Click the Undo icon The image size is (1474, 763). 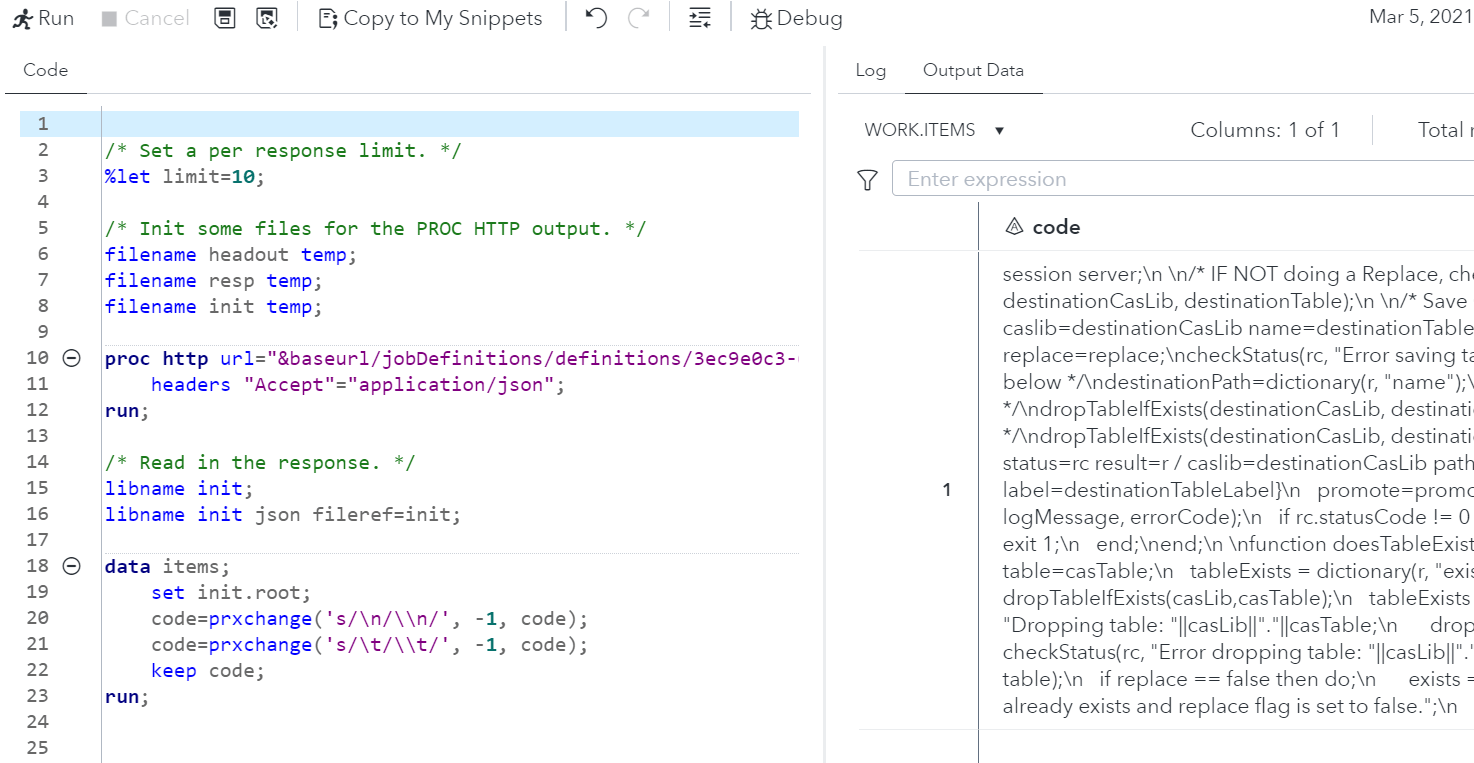pos(596,17)
